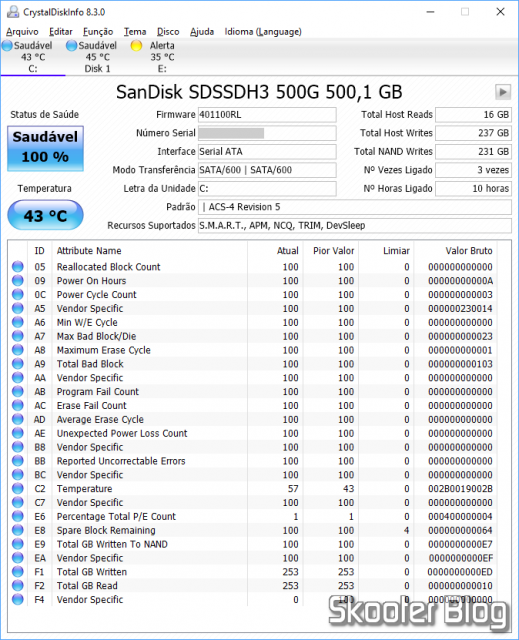
Task: Click the status icon for Spare Block Remaining
Action: [x=18, y=530]
